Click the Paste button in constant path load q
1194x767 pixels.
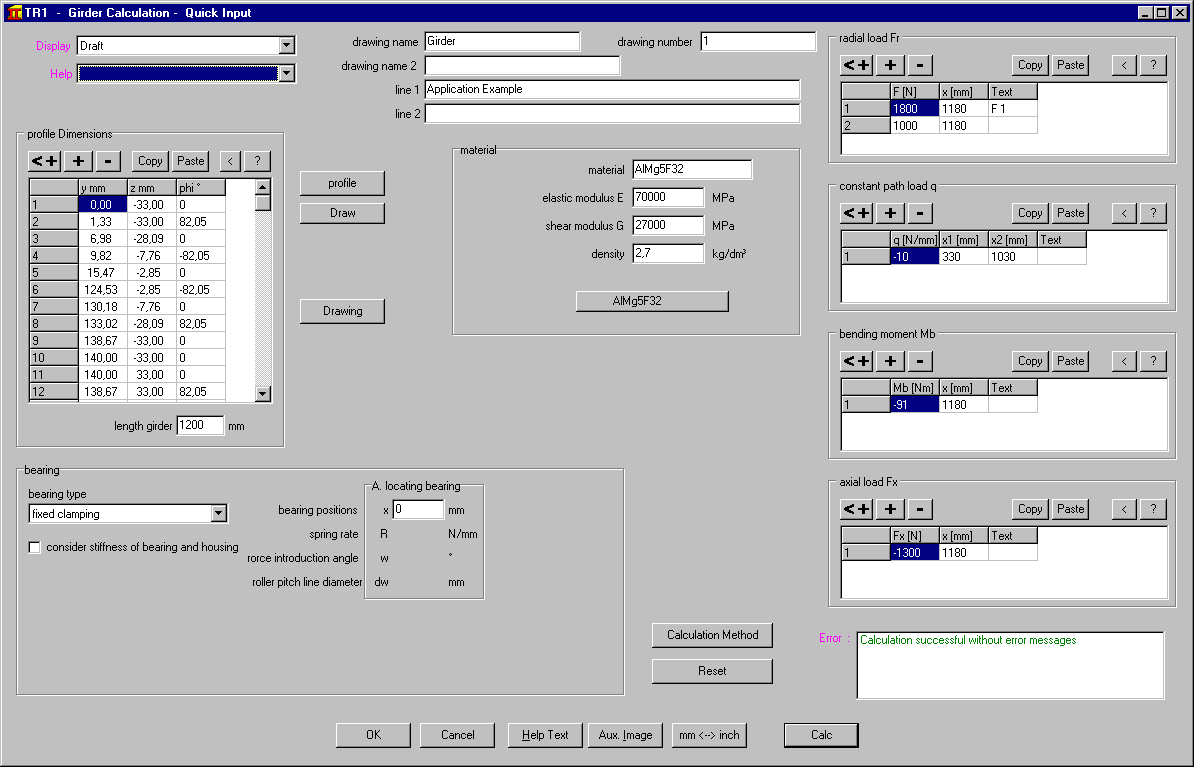(x=1070, y=213)
